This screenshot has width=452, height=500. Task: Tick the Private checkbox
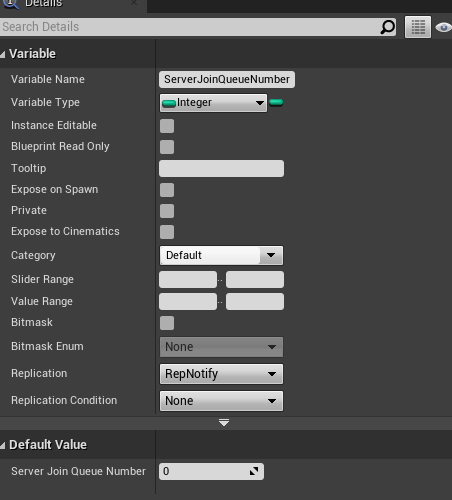pyautogui.click(x=167, y=211)
